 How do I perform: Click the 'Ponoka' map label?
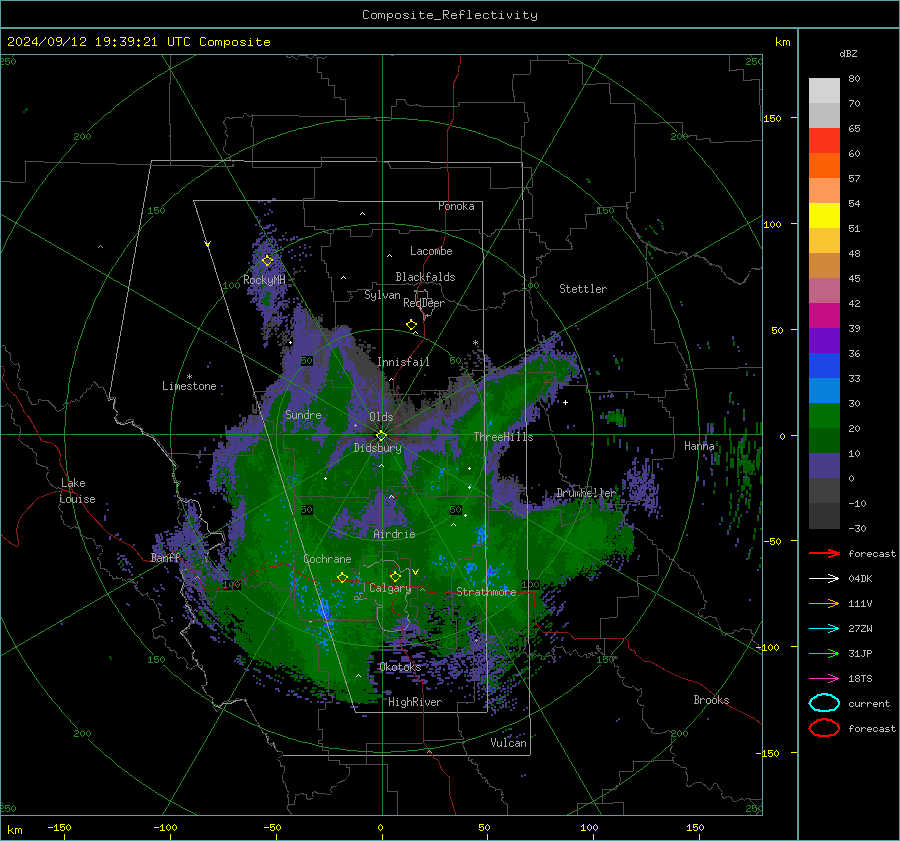click(x=456, y=206)
